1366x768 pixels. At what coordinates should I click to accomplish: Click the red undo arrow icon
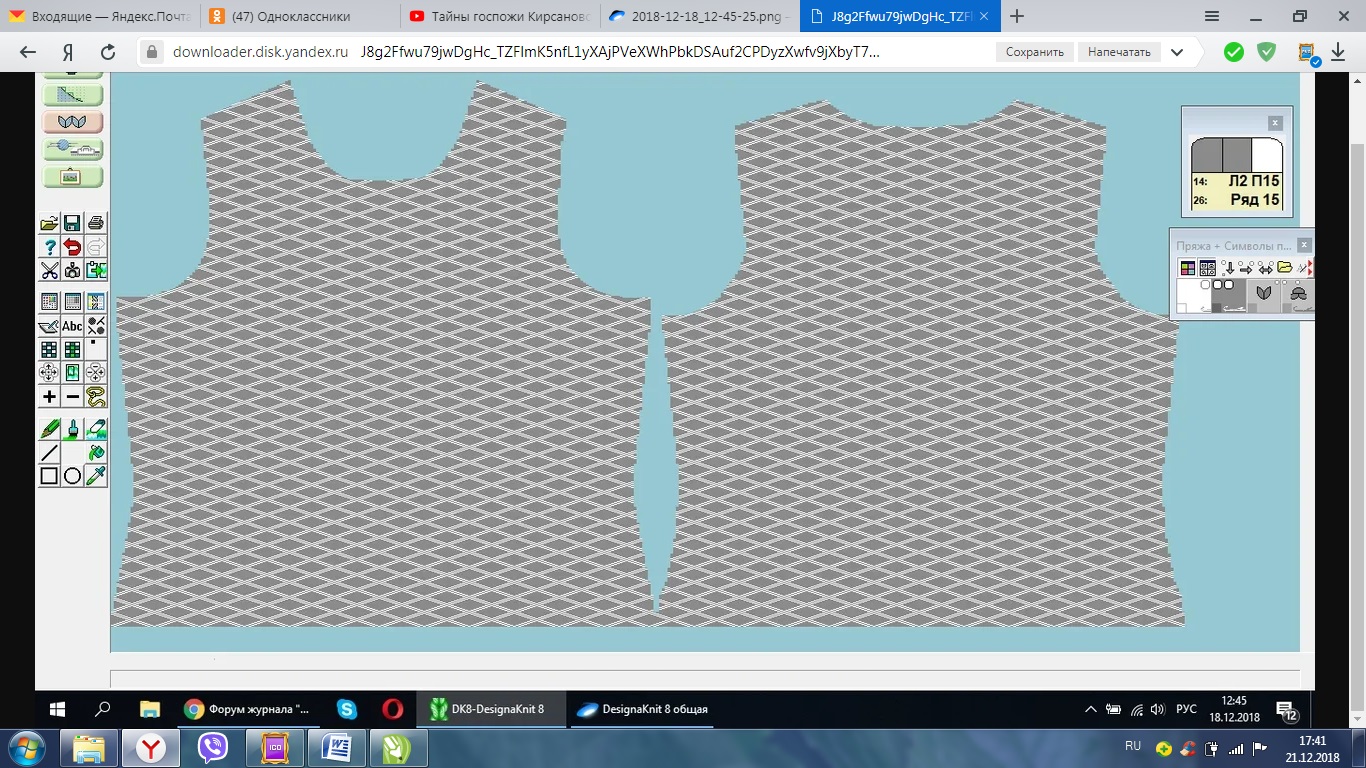pos(72,247)
